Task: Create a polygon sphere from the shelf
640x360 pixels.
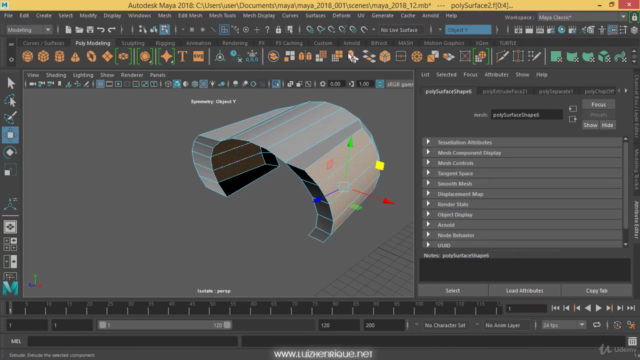Action: click(x=27, y=56)
